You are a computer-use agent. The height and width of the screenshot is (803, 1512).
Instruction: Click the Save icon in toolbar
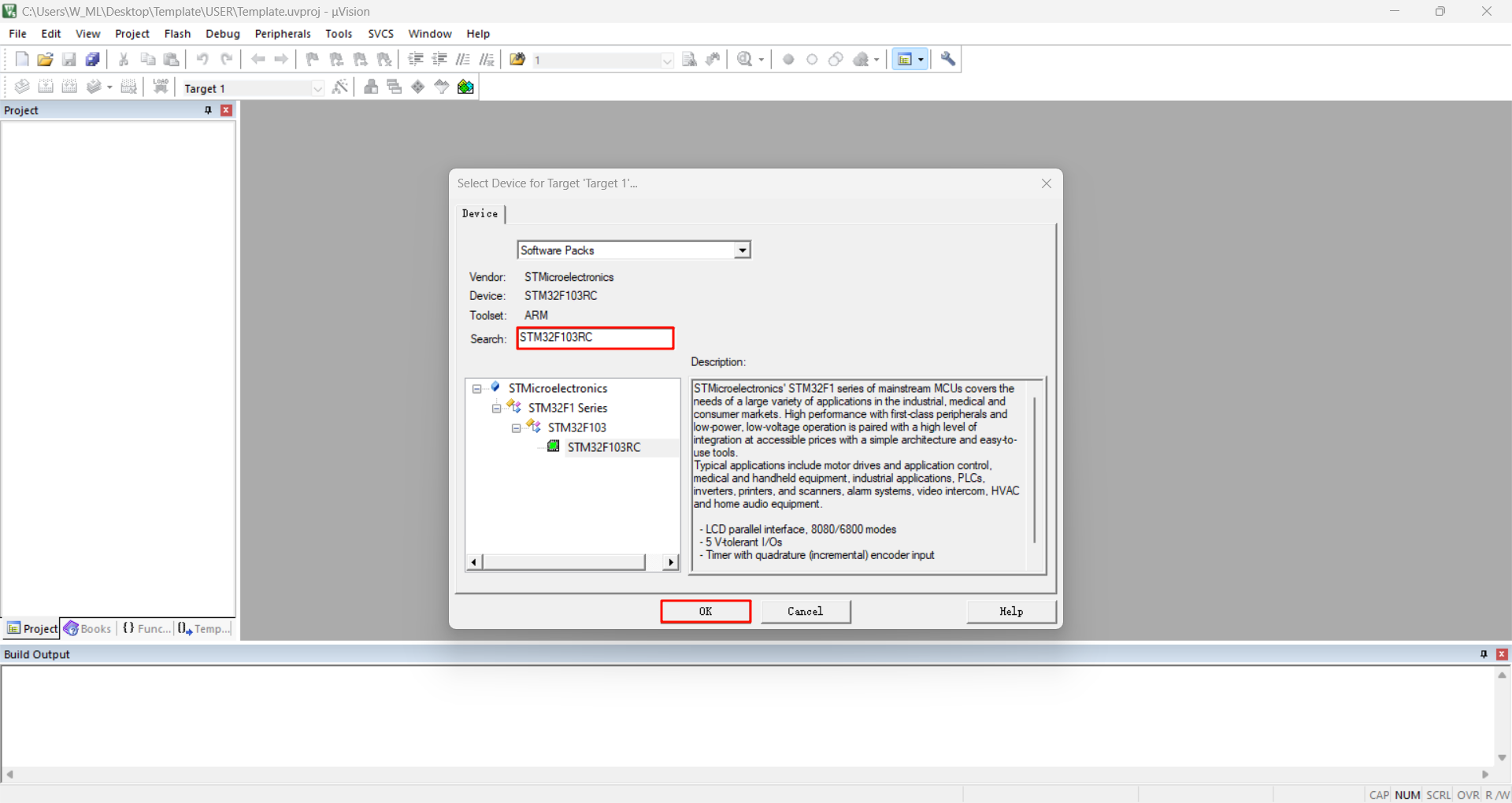point(69,59)
